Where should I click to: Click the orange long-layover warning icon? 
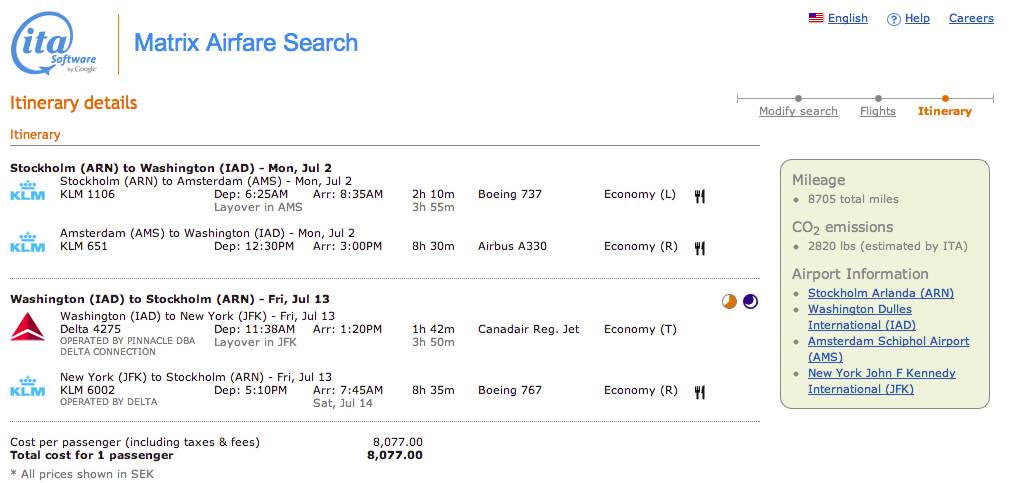[729, 301]
